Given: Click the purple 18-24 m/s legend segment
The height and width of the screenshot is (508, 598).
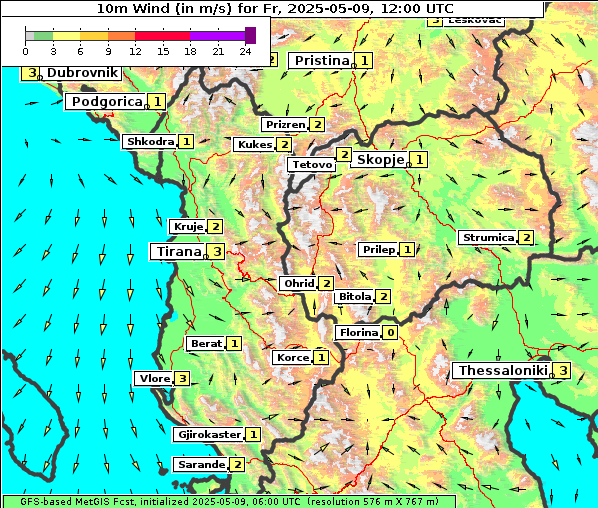Looking at the screenshot, I should tap(218, 36).
